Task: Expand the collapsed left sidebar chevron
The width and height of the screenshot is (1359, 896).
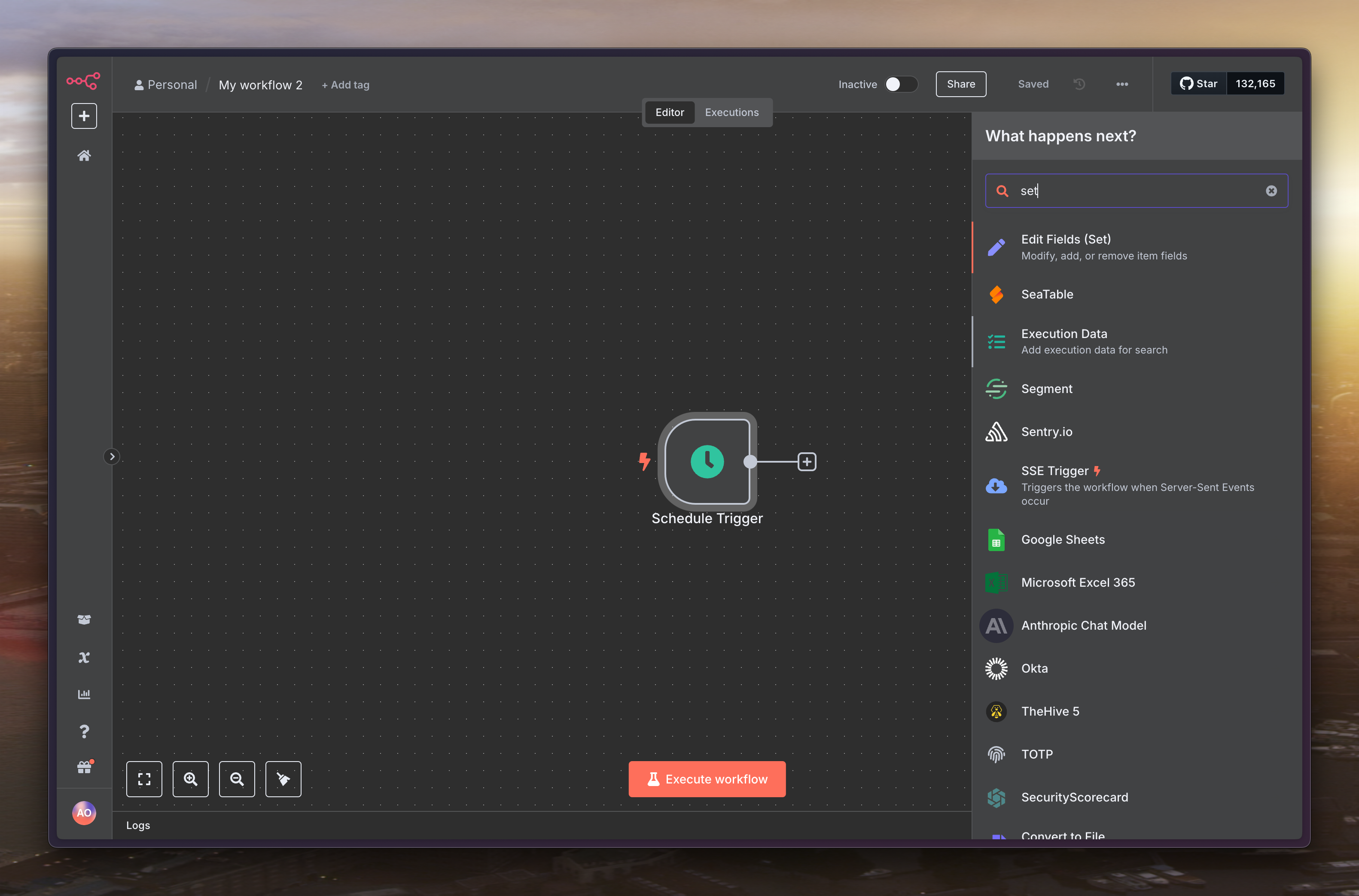Action: click(x=112, y=457)
